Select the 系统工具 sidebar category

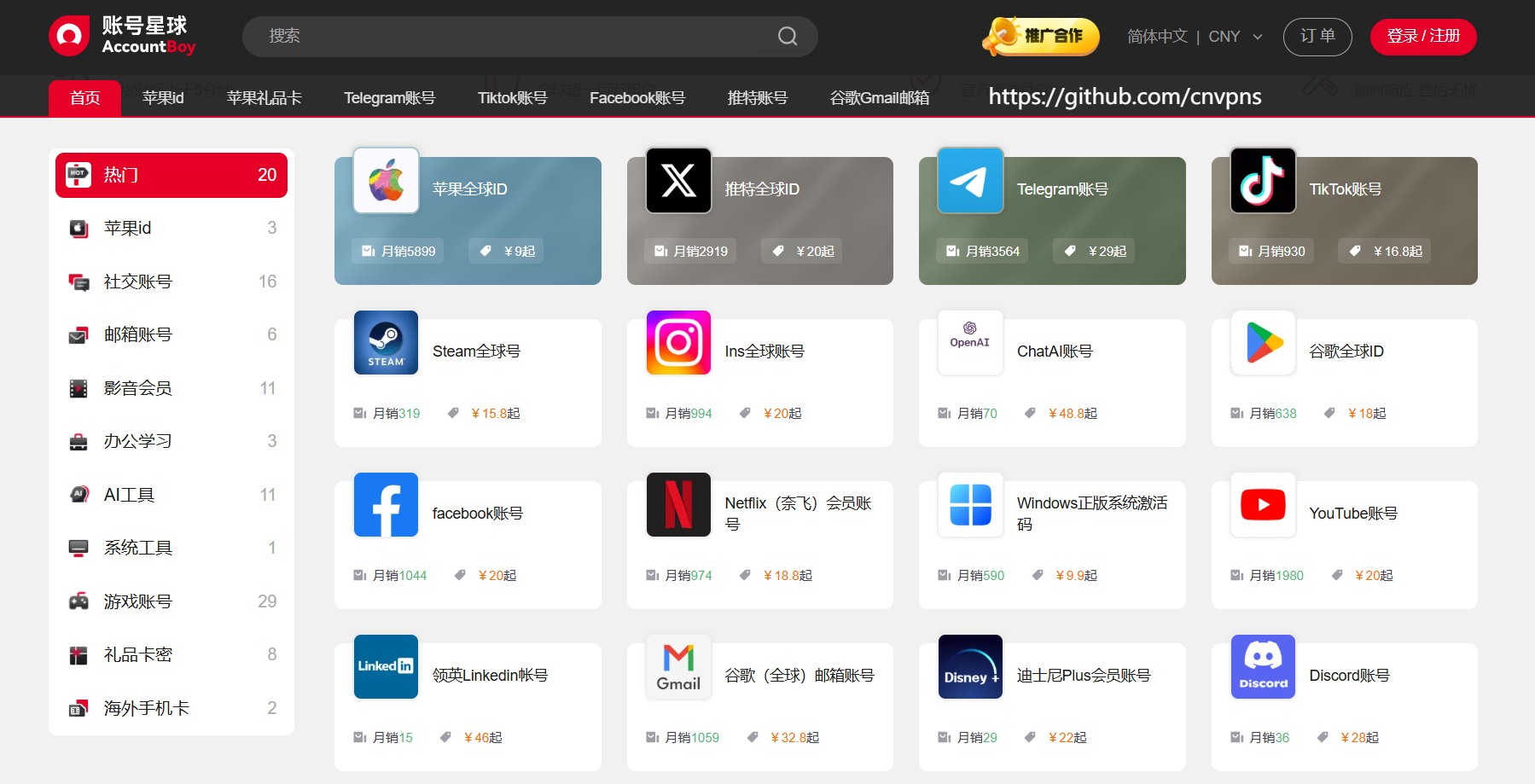point(172,548)
